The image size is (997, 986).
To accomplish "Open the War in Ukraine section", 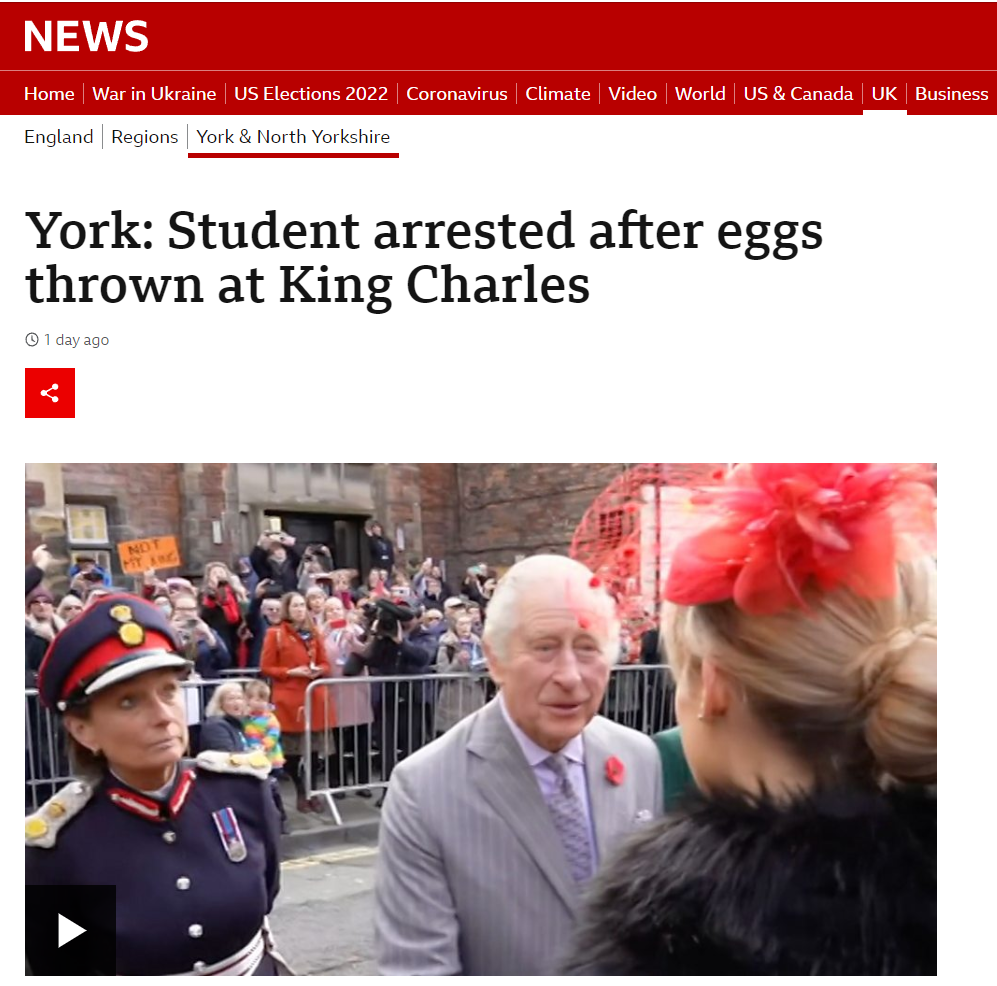I will coord(155,93).
